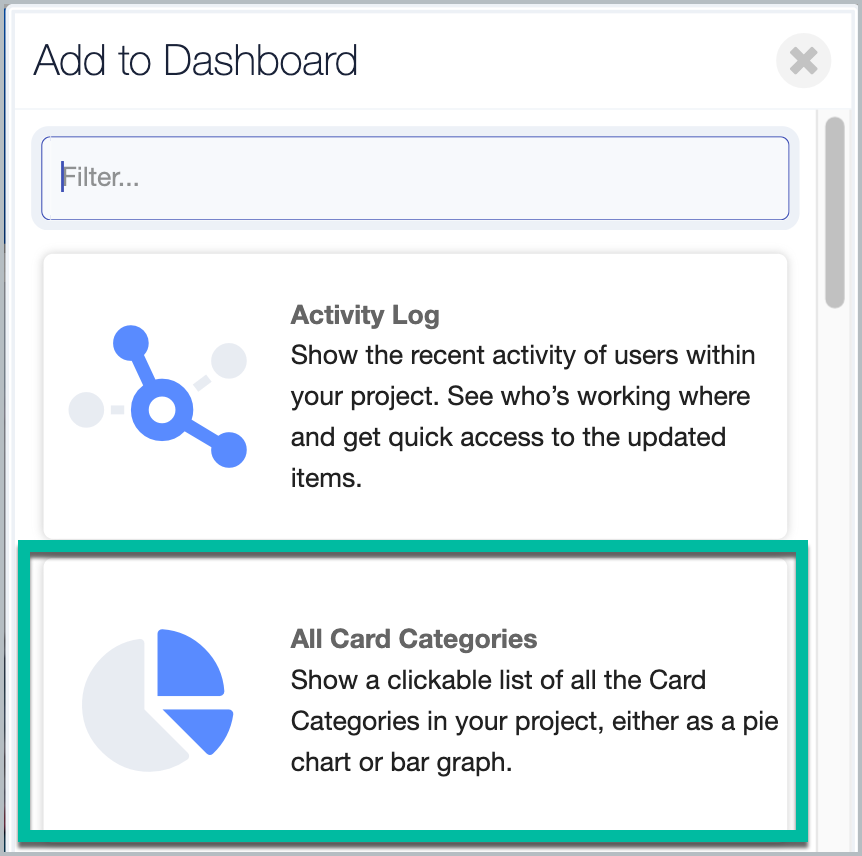Screen dimensions: 862x856
Task: Add the Activity Log widget via its description
Action: pos(522,416)
